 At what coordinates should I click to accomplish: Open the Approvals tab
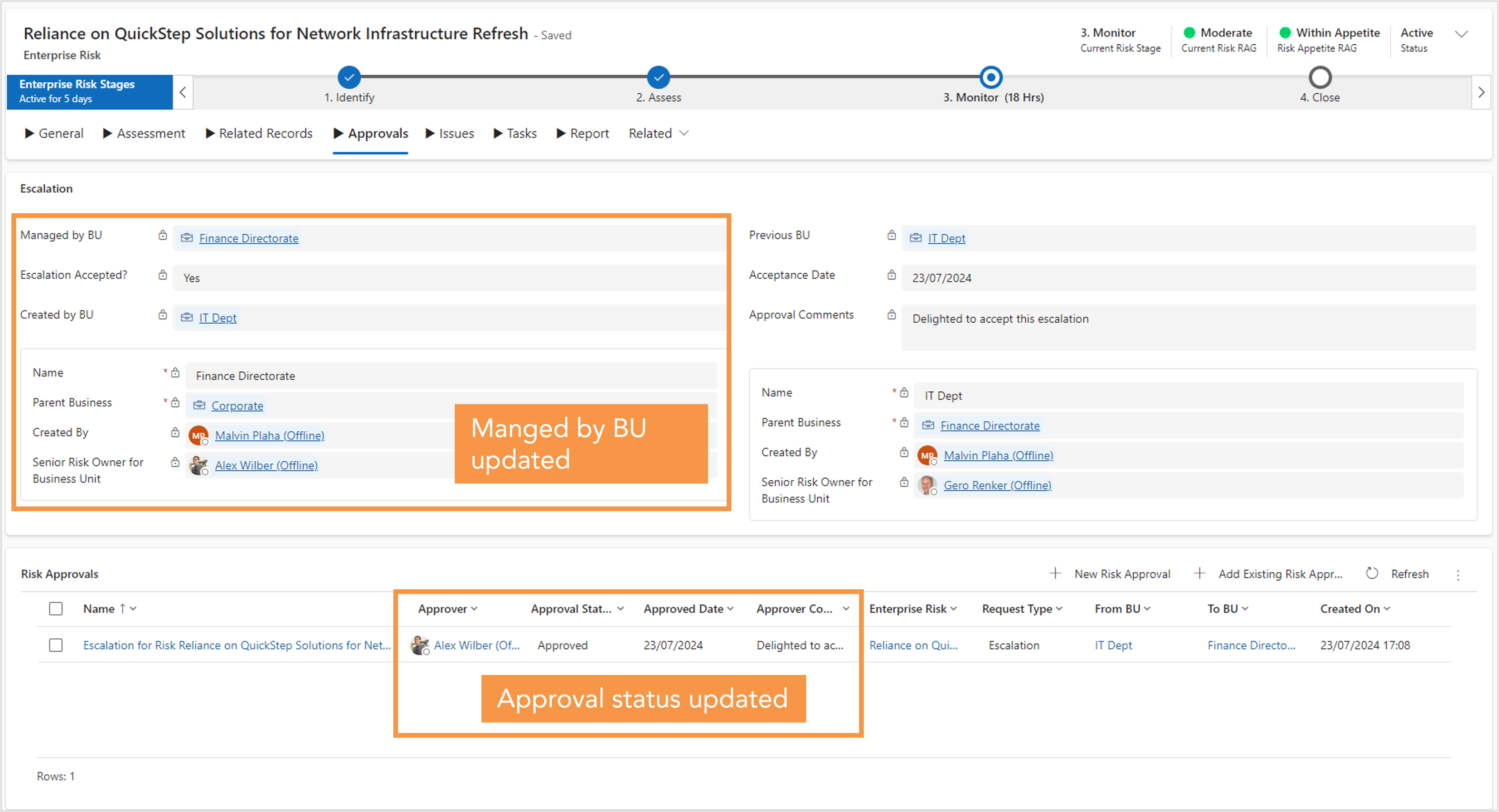coord(378,133)
